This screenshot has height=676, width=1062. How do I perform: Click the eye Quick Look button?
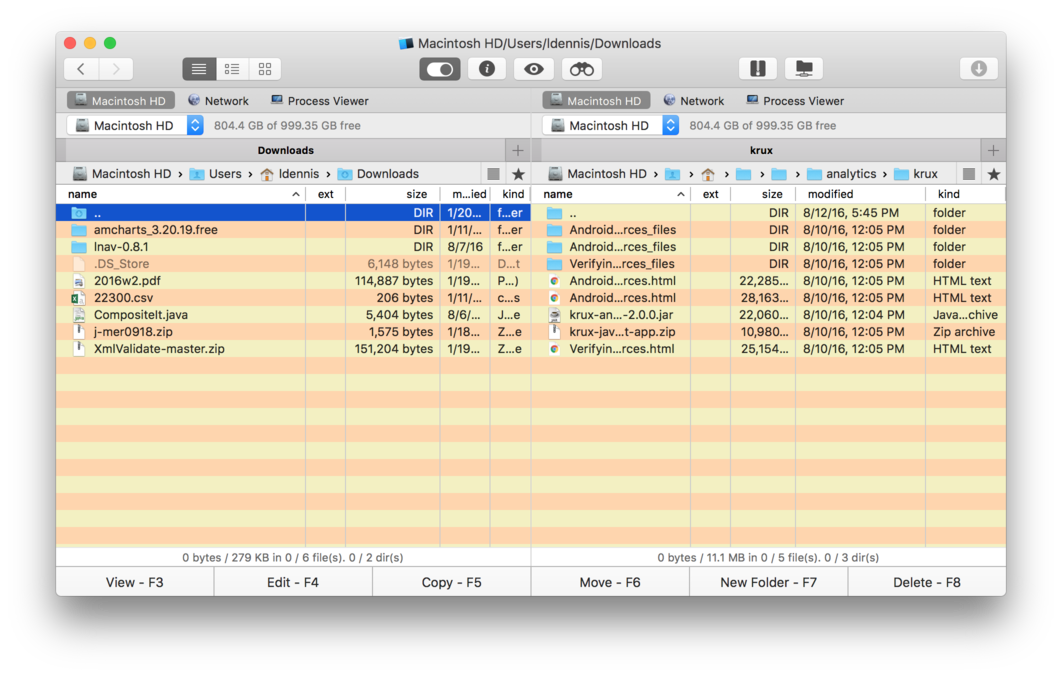coord(534,69)
